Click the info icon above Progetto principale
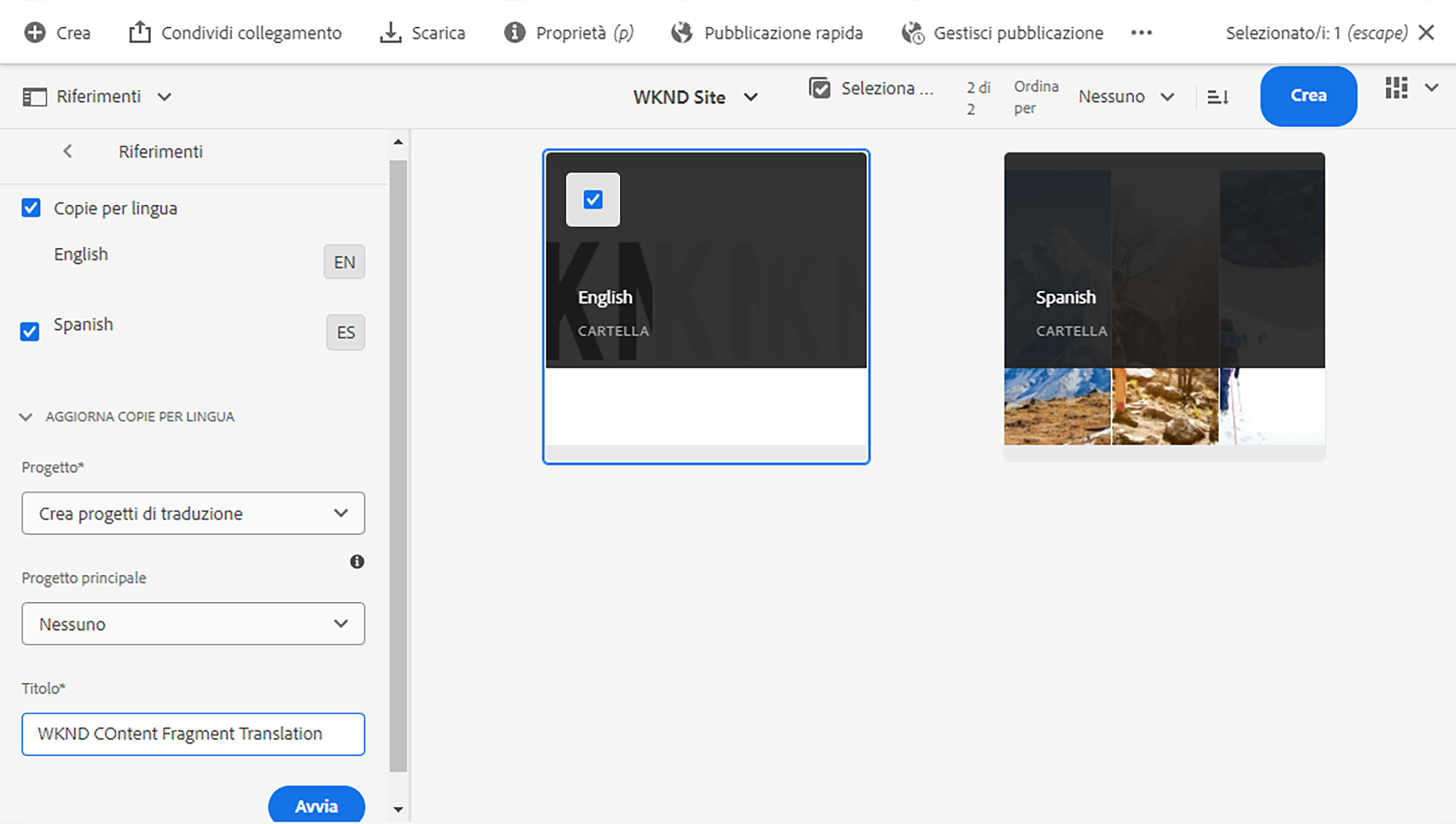The width and height of the screenshot is (1456, 824). (x=357, y=562)
